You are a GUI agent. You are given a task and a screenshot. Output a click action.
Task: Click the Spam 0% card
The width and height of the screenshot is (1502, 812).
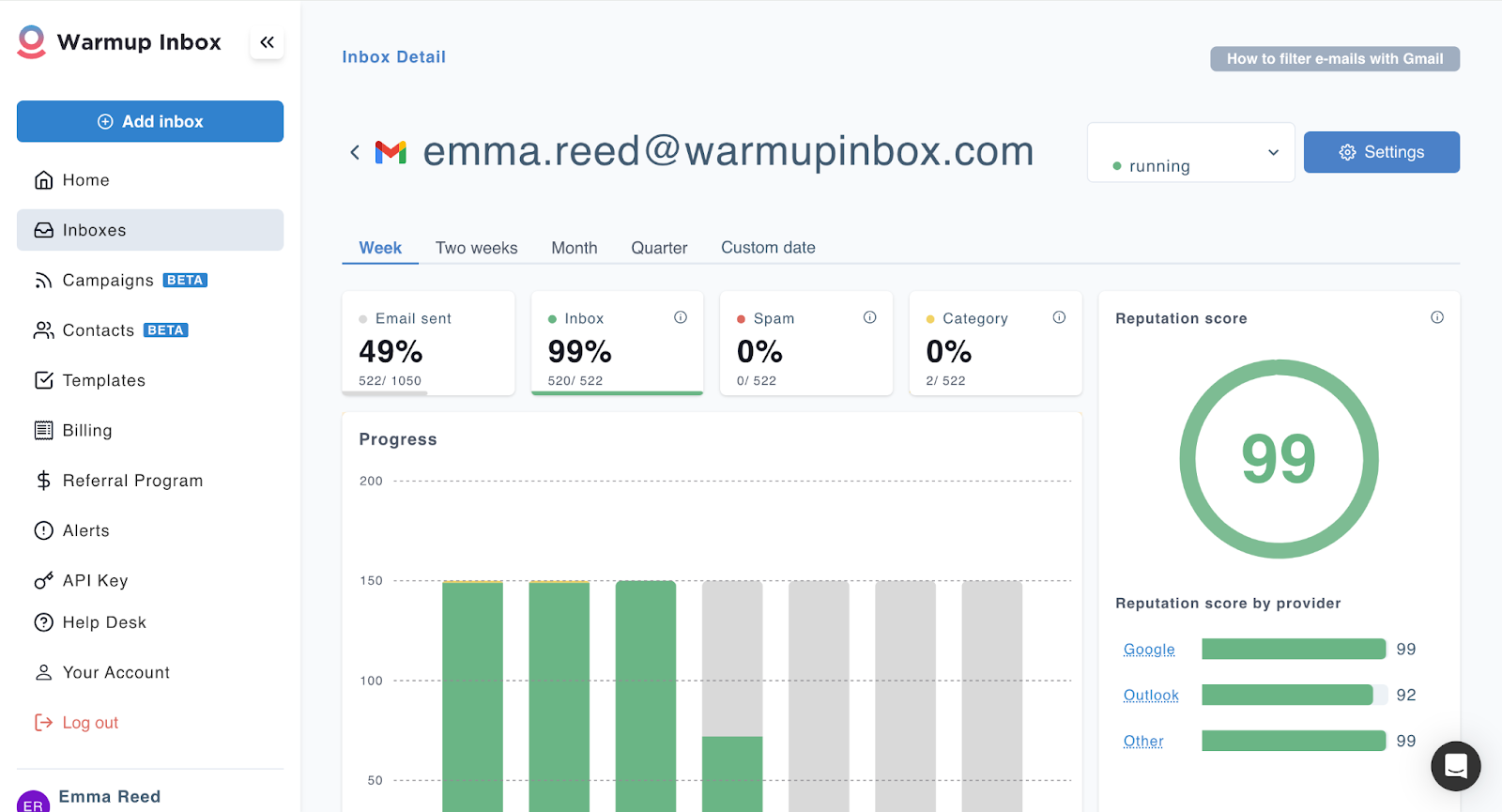806,344
